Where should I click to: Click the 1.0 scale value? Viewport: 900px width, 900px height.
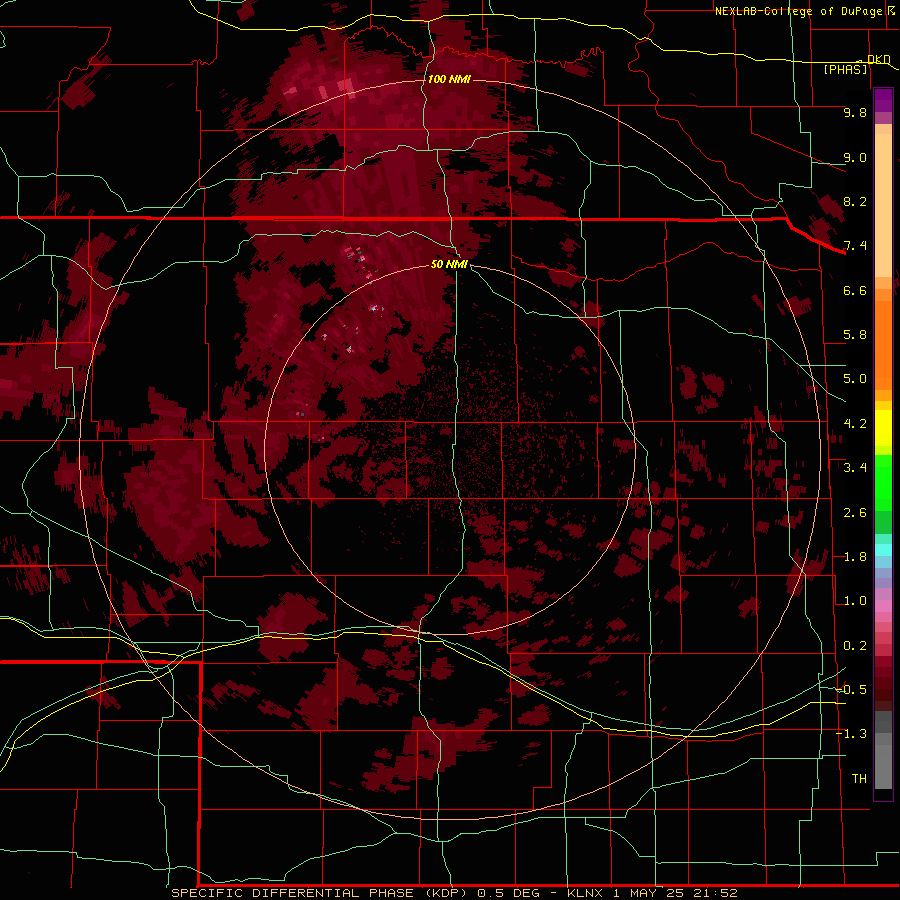click(855, 601)
